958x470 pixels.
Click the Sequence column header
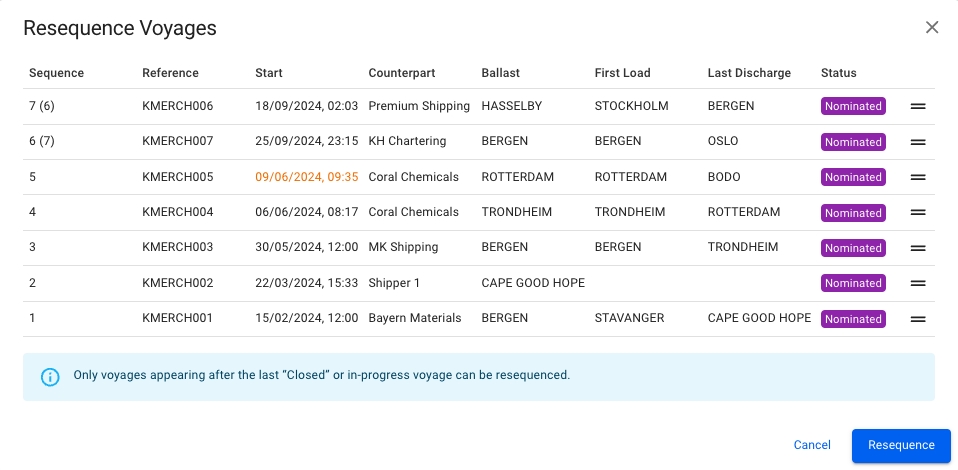[56, 73]
